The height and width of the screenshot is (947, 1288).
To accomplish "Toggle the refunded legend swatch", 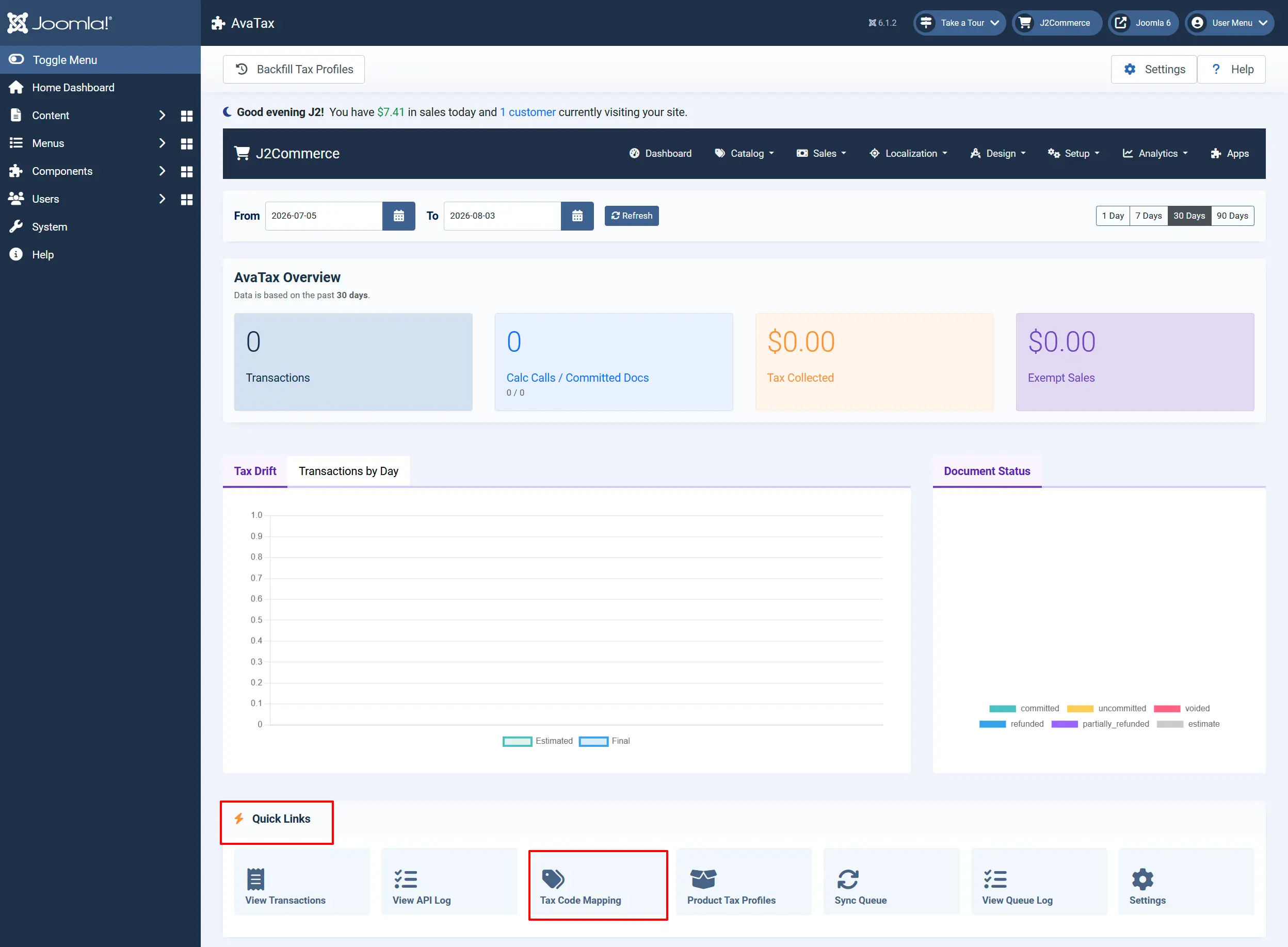I will (x=993, y=725).
